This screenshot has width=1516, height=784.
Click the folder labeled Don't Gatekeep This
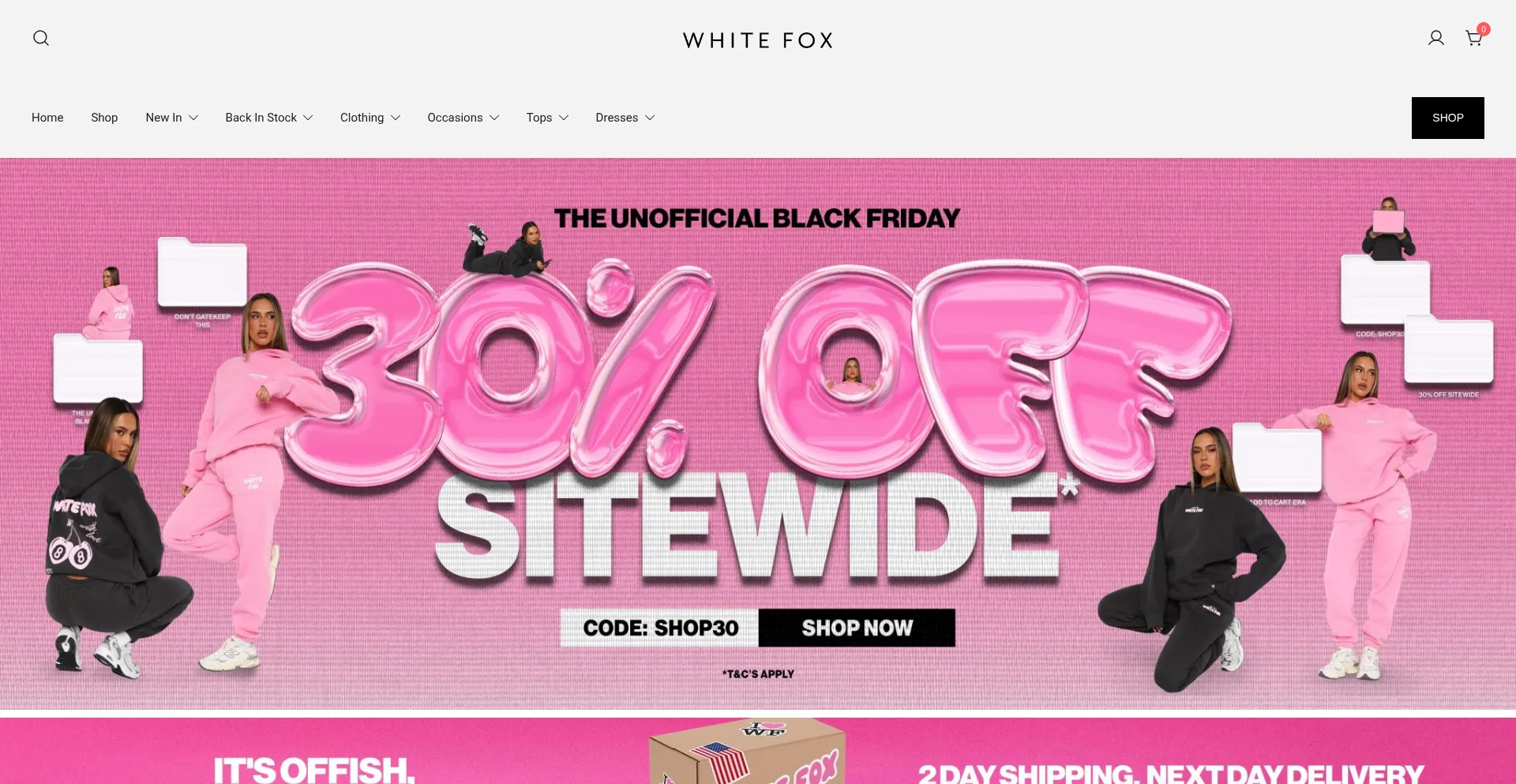click(202, 273)
